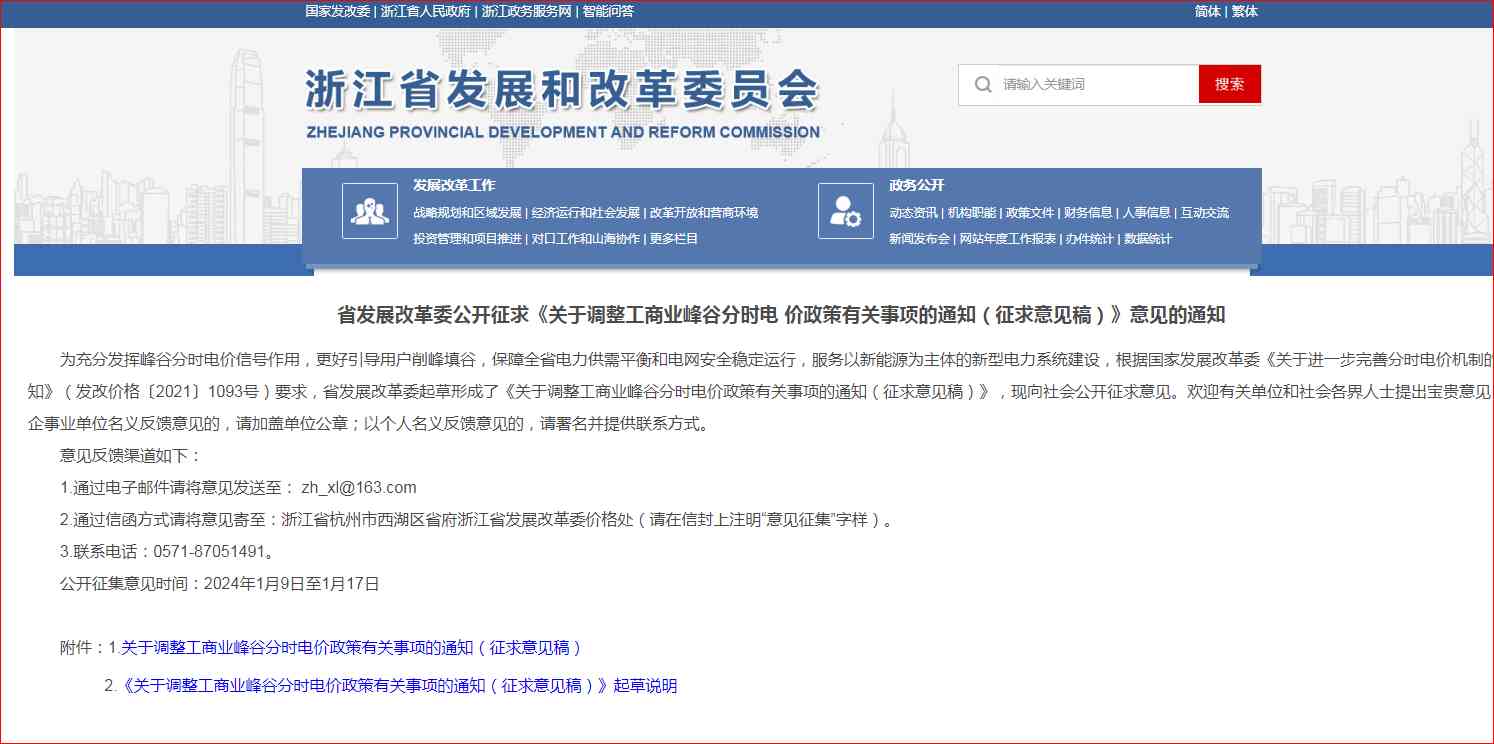Open attachment 2 起草说明 link
This screenshot has height=744, width=1494.
(398, 686)
